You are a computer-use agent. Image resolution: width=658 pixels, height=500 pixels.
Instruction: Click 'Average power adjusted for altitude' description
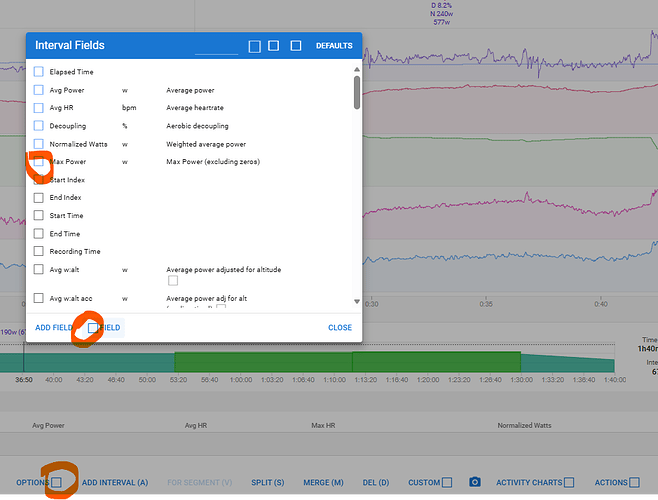click(224, 270)
